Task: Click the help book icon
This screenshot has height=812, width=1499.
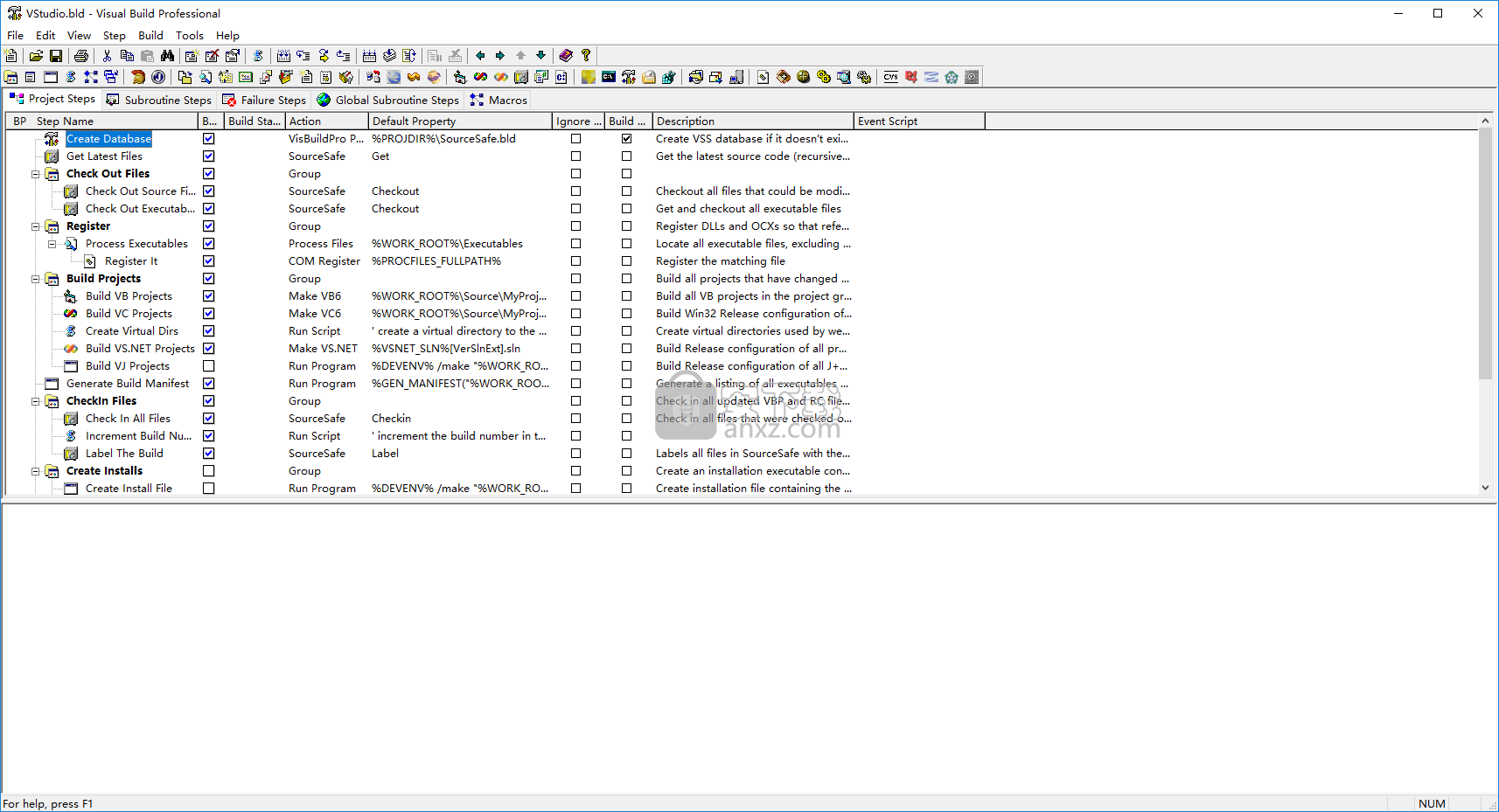Action: point(566,55)
